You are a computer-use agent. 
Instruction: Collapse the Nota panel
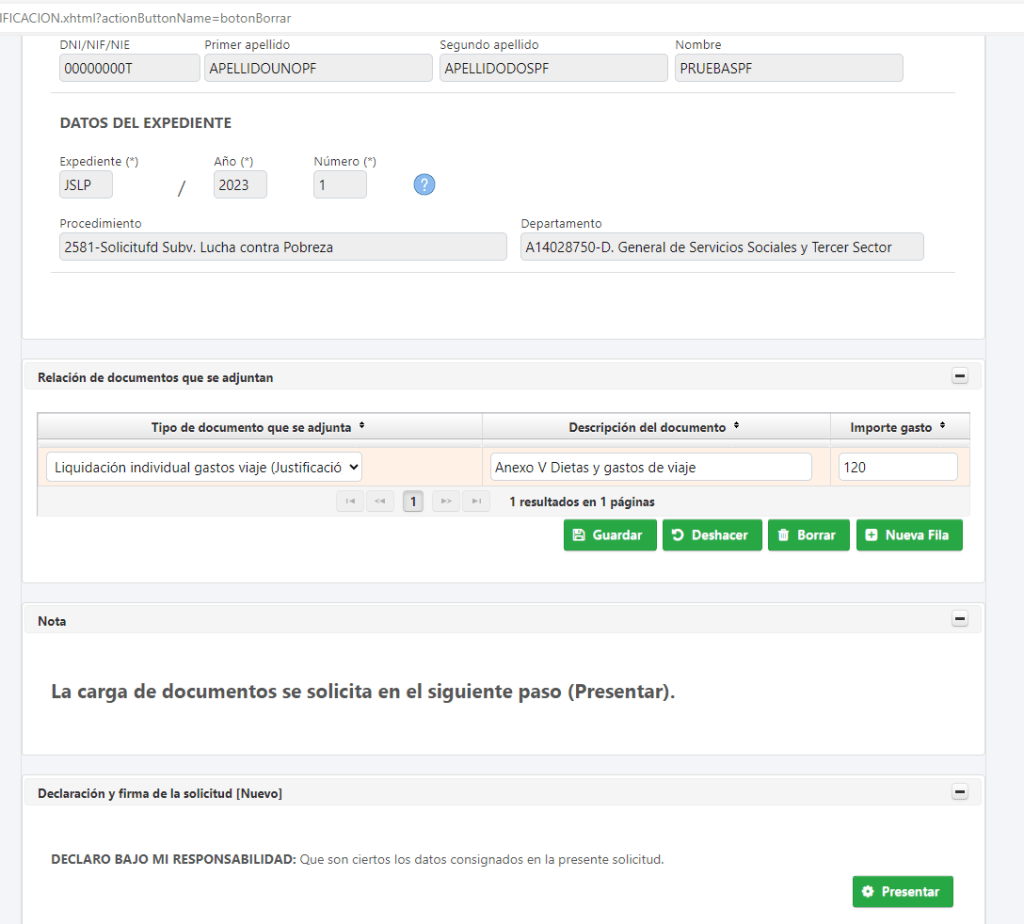959,620
